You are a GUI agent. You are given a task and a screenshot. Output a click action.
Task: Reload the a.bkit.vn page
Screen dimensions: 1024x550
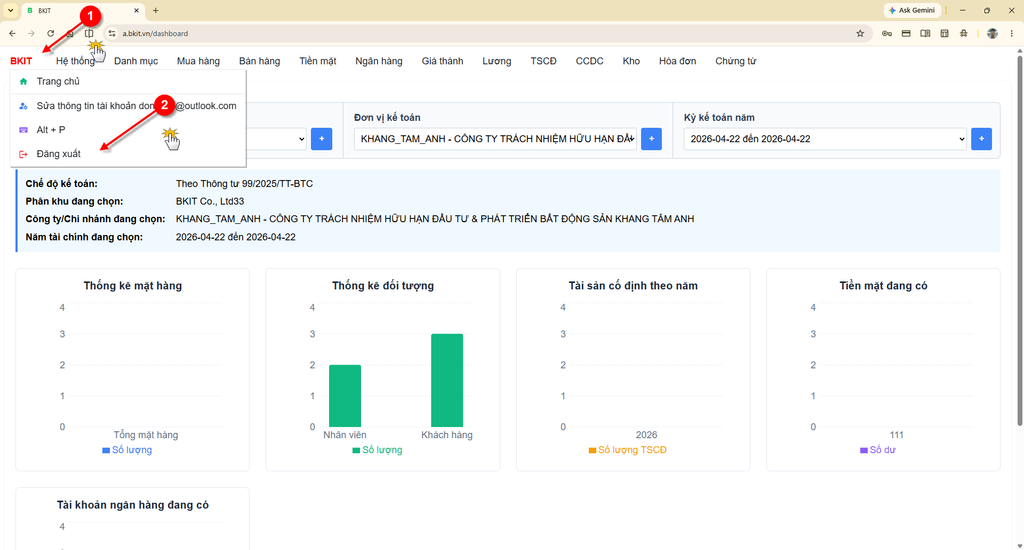point(50,33)
